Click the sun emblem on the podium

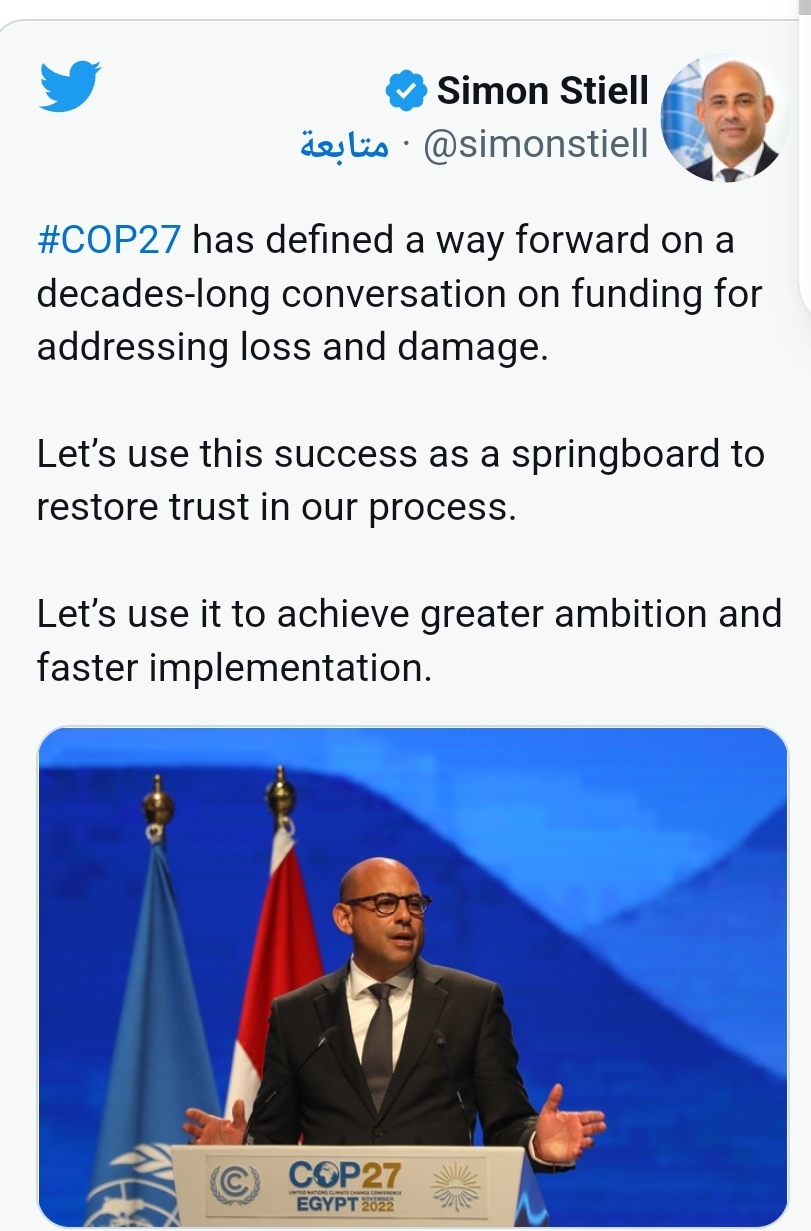[x=457, y=1185]
